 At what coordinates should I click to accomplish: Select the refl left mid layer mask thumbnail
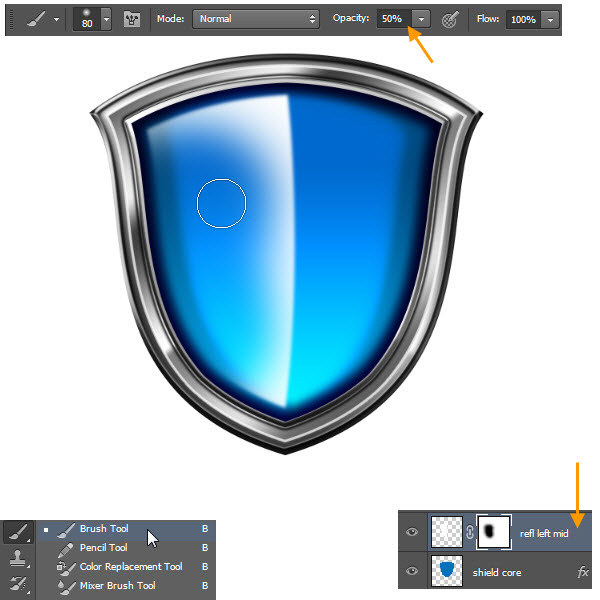coord(495,533)
